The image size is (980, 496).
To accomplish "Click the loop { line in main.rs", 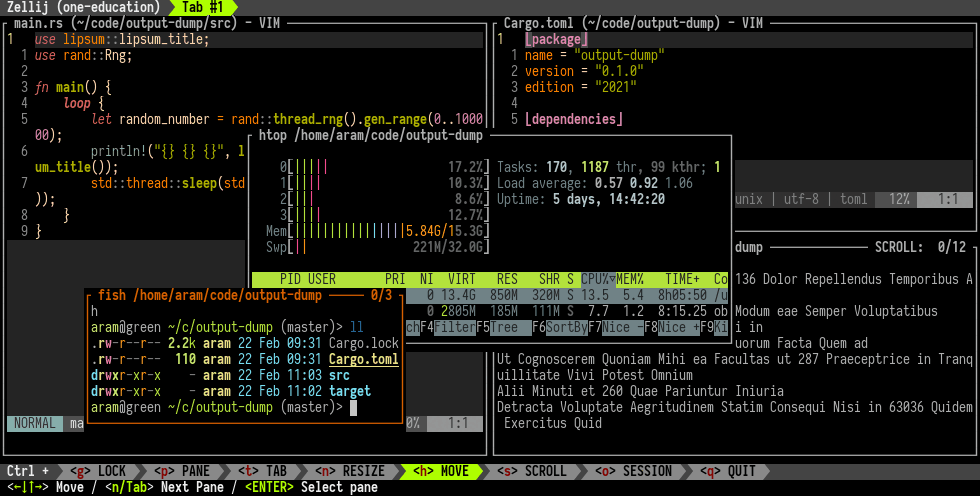I will (84, 103).
